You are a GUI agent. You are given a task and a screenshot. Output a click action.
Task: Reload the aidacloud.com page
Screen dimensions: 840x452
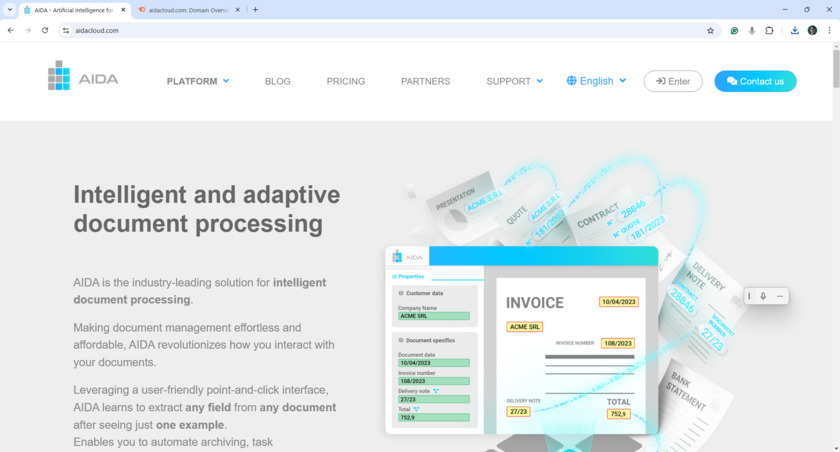click(45, 31)
